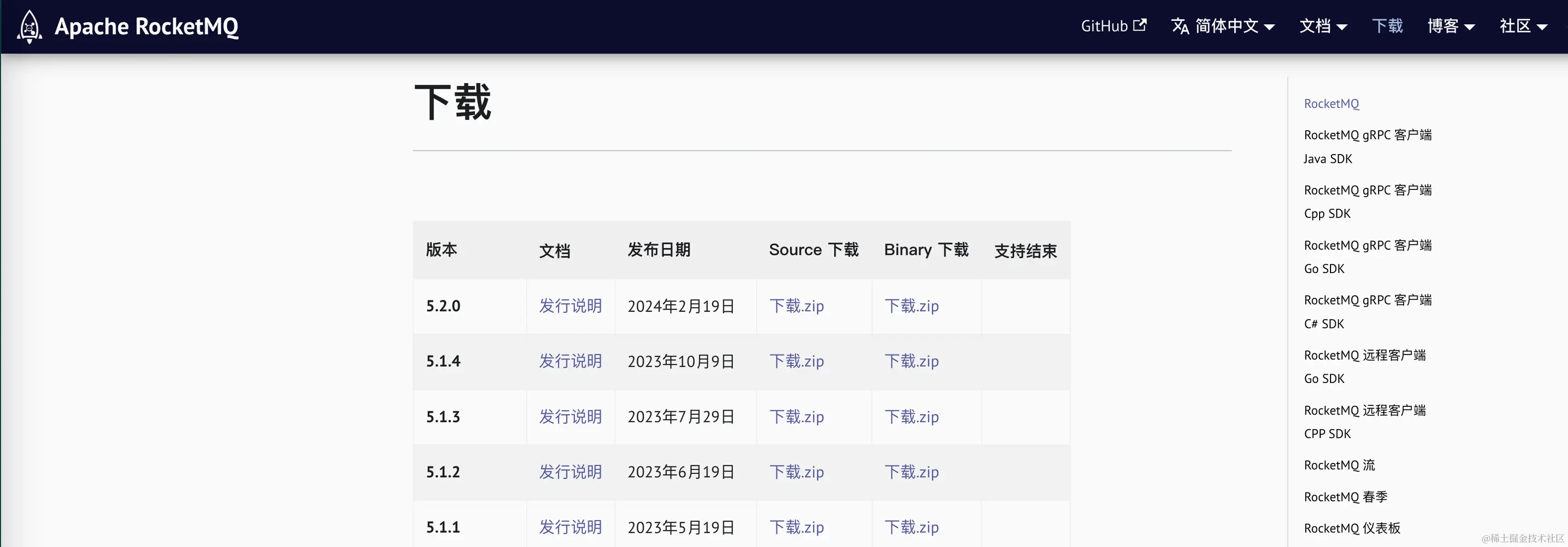Download Source zip for version 5.1.1
Image resolution: width=1568 pixels, height=547 pixels.
[797, 527]
